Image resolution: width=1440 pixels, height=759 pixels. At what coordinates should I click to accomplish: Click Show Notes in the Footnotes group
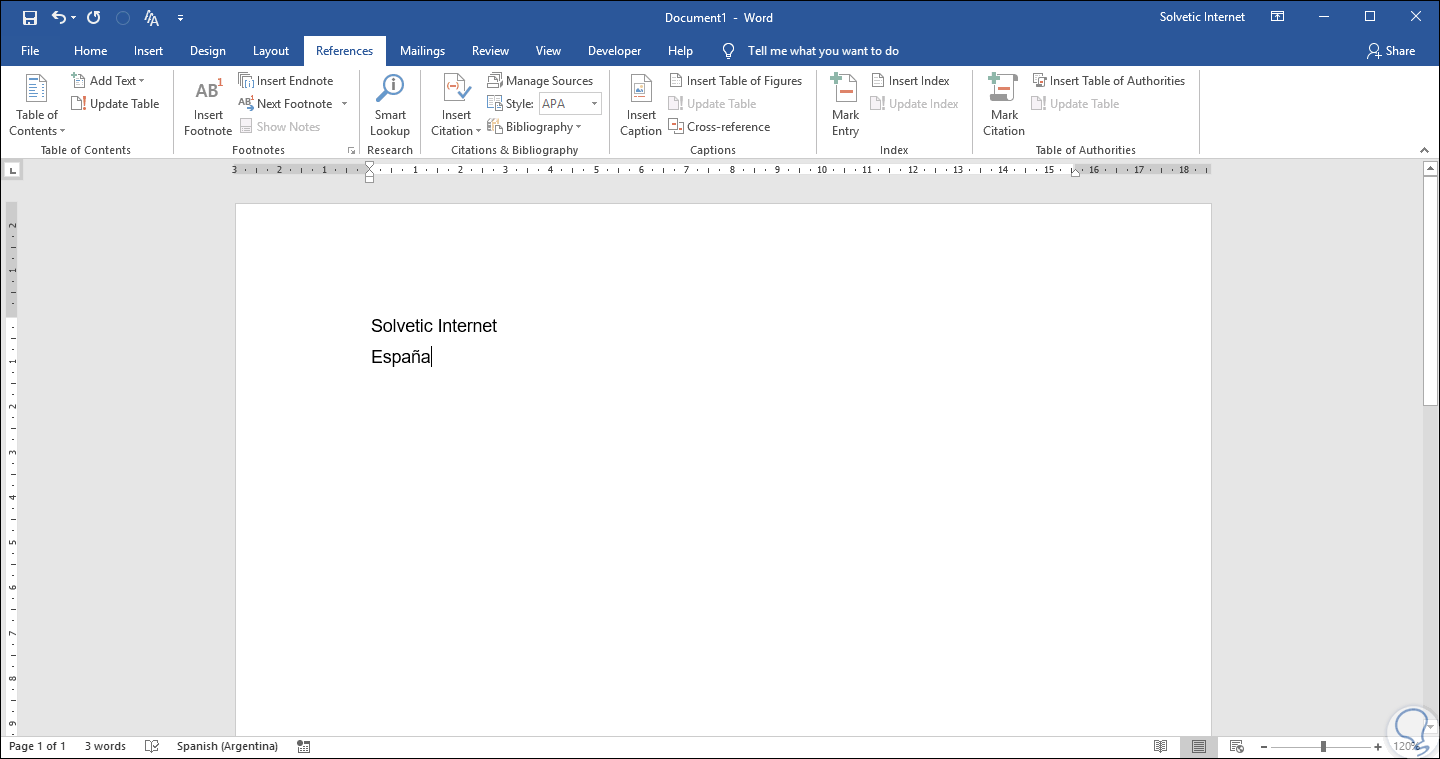point(279,127)
